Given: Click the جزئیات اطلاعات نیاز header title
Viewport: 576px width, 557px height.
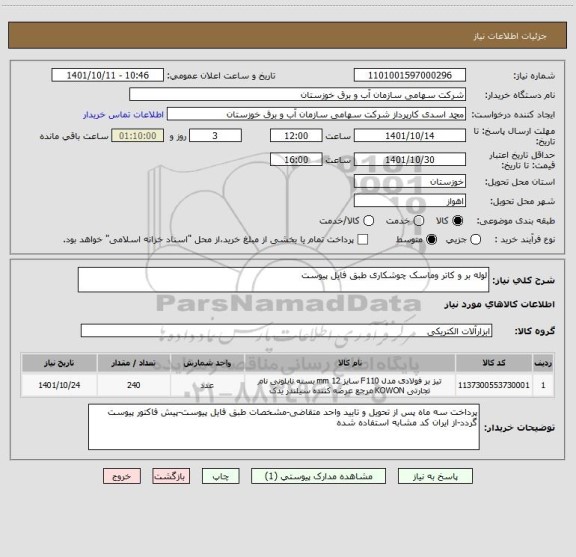Looking at the screenshot, I should tap(510, 36).
